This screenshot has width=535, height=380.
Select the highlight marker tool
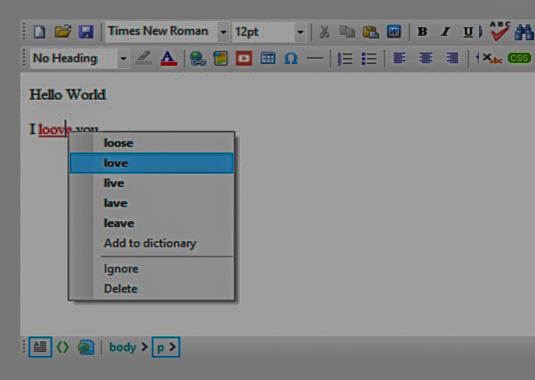(x=144, y=58)
